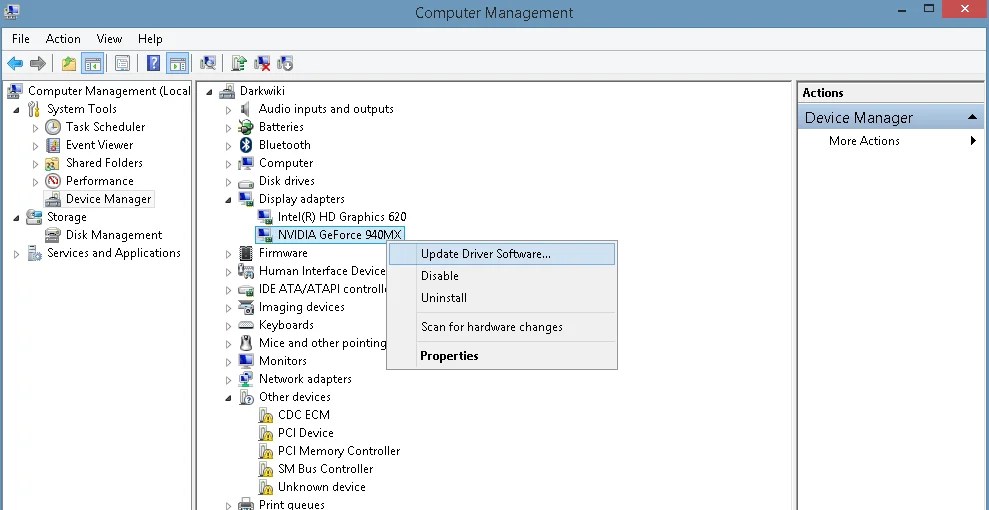
Task: Expand the Services and Applications node
Action: pyautogui.click(x=16, y=254)
